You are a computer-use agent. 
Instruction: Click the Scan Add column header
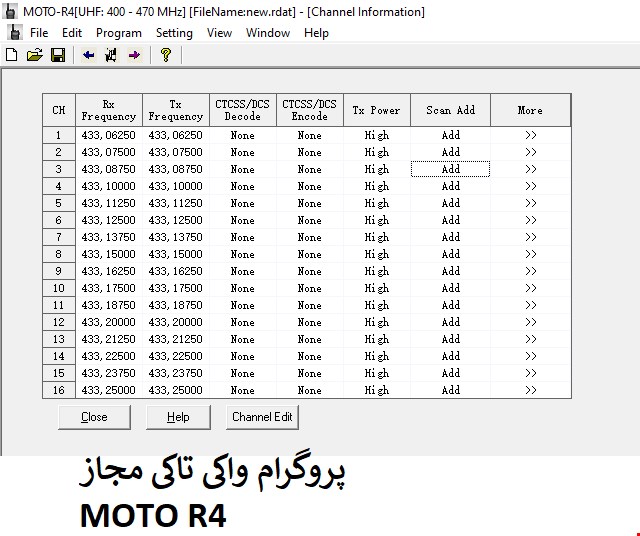(x=451, y=110)
